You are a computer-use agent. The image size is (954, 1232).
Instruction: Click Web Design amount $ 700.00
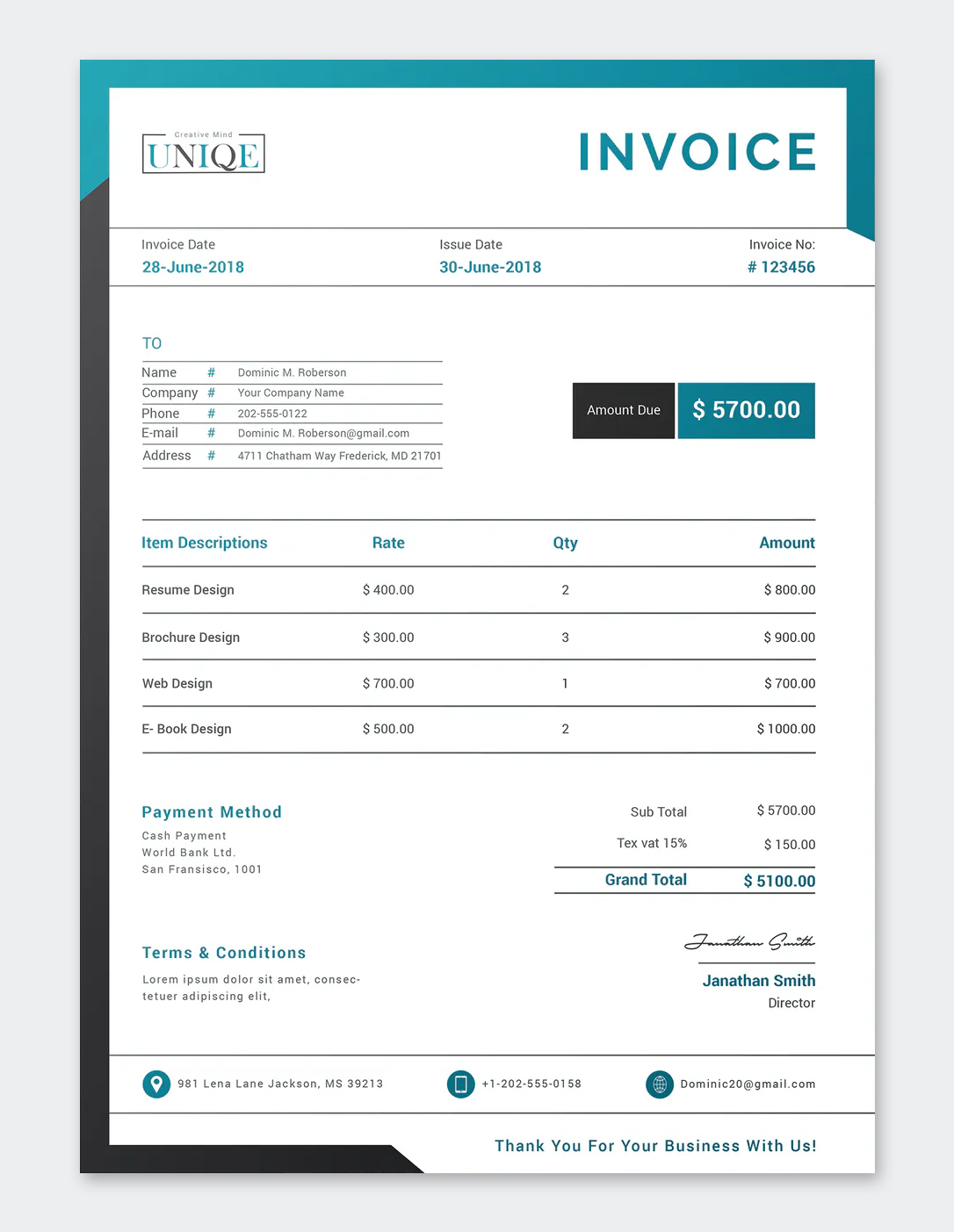[x=790, y=683]
